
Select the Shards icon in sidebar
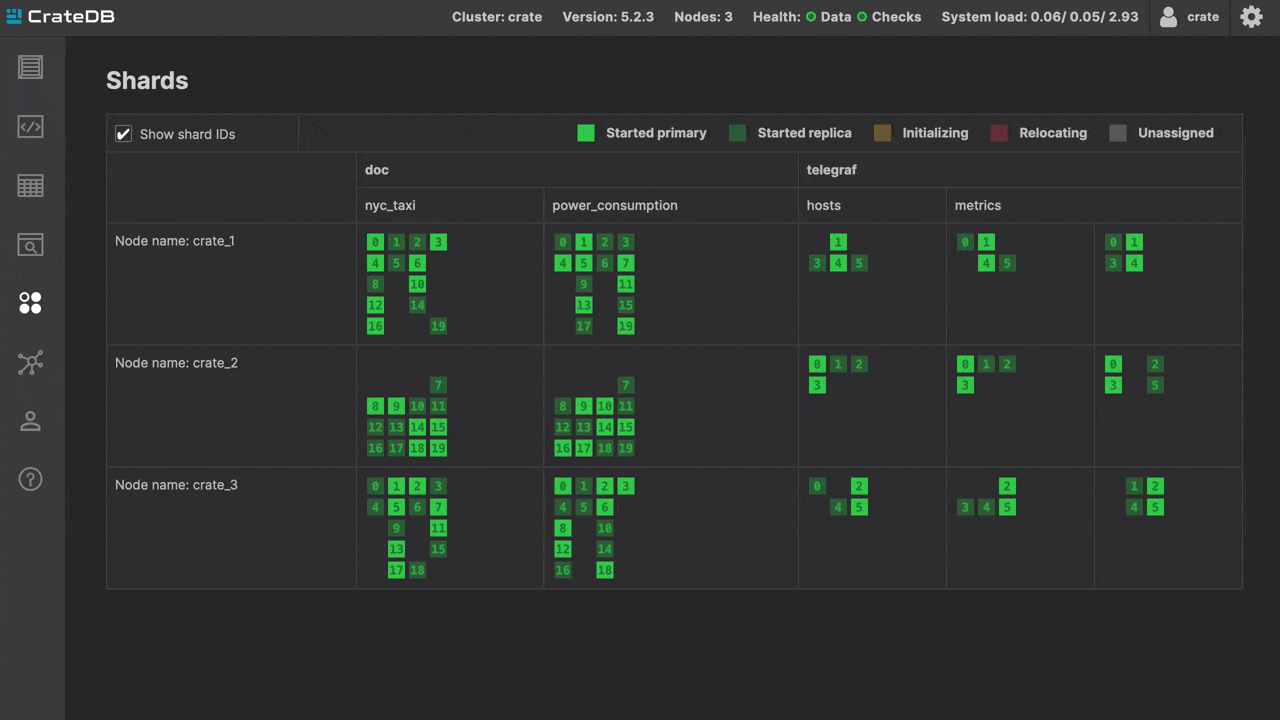coord(31,303)
